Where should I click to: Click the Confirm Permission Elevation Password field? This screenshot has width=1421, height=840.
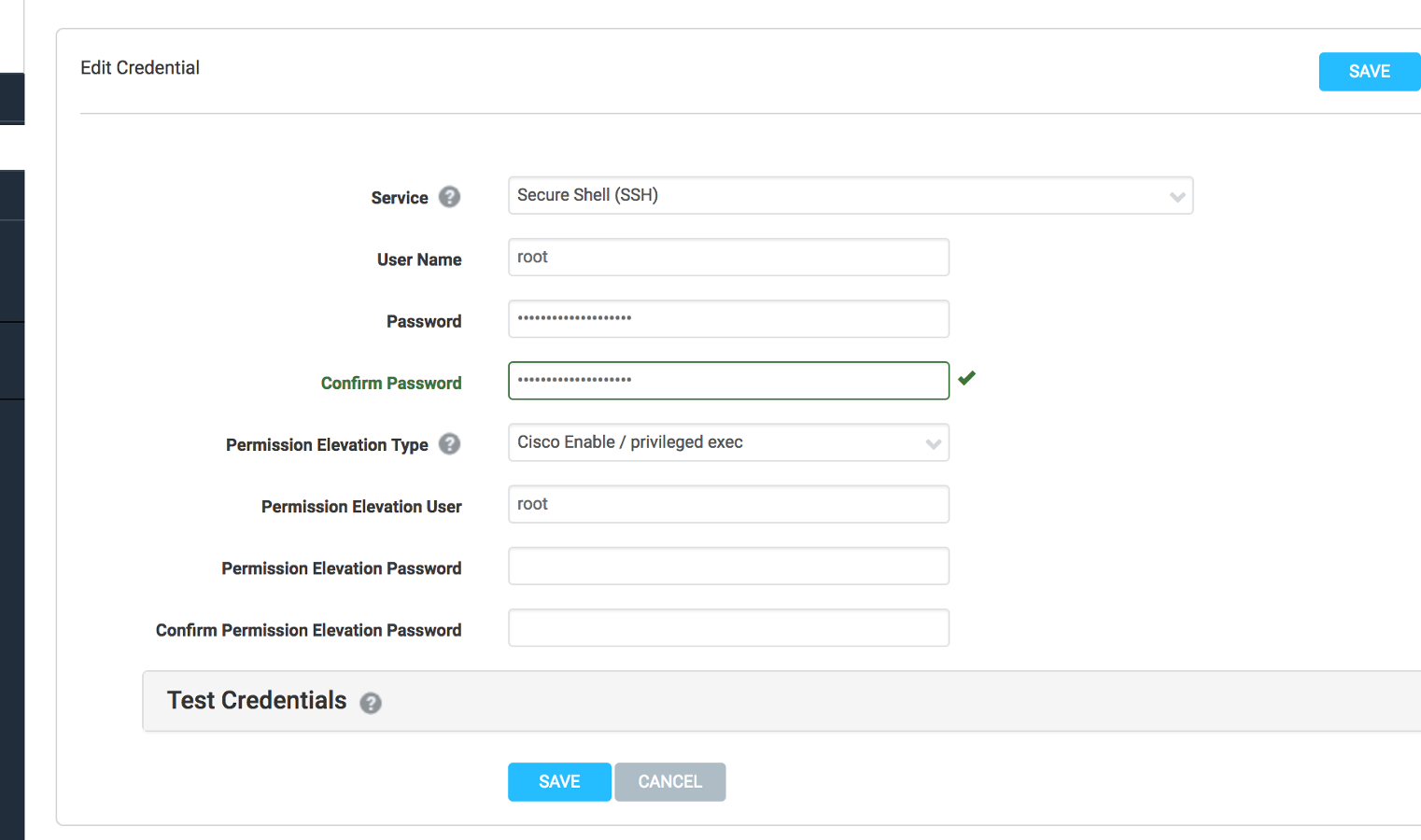(x=728, y=628)
